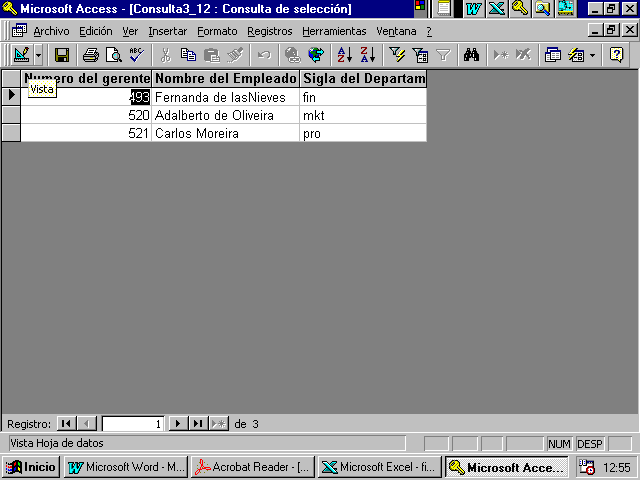This screenshot has height=480, width=640.
Task: Click the binoculars Find icon
Action: point(472,55)
